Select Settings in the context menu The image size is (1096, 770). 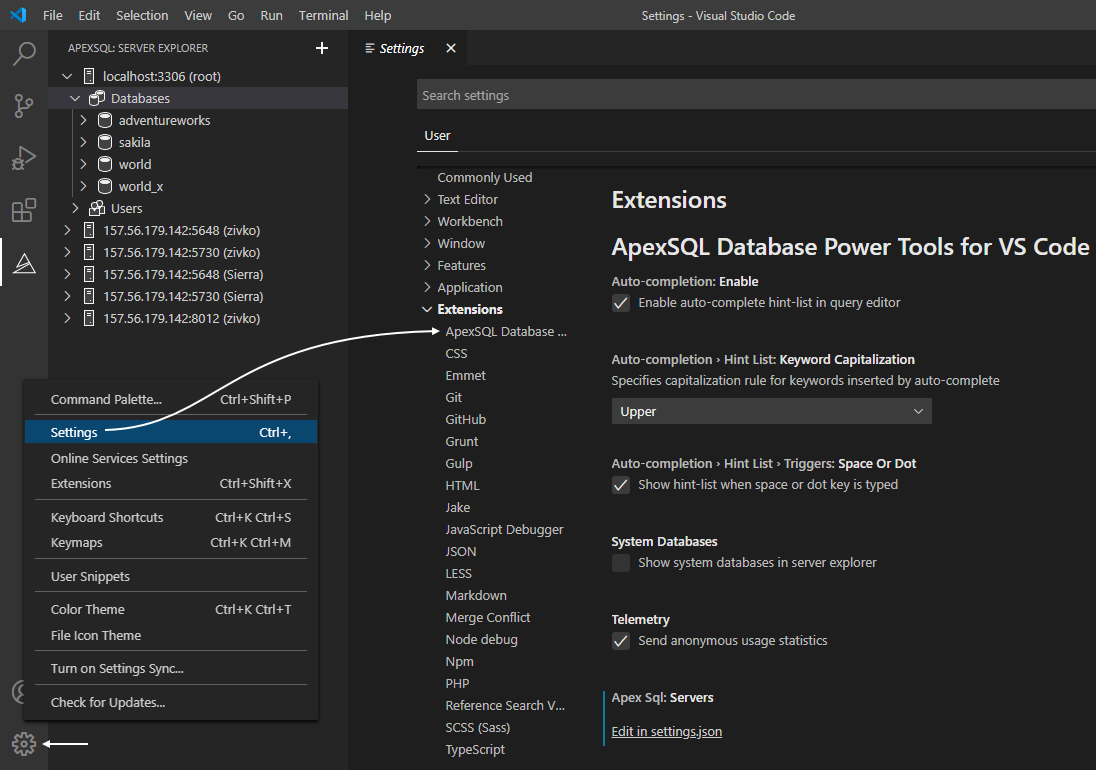tap(171, 433)
